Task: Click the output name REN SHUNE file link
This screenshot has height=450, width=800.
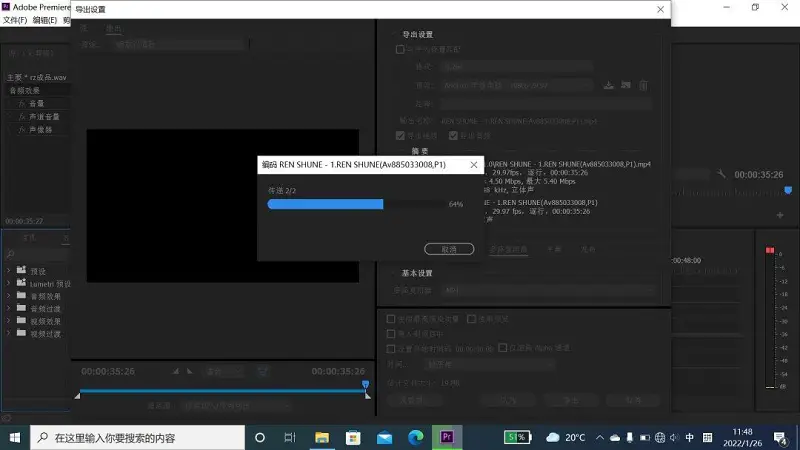Action: pos(519,121)
